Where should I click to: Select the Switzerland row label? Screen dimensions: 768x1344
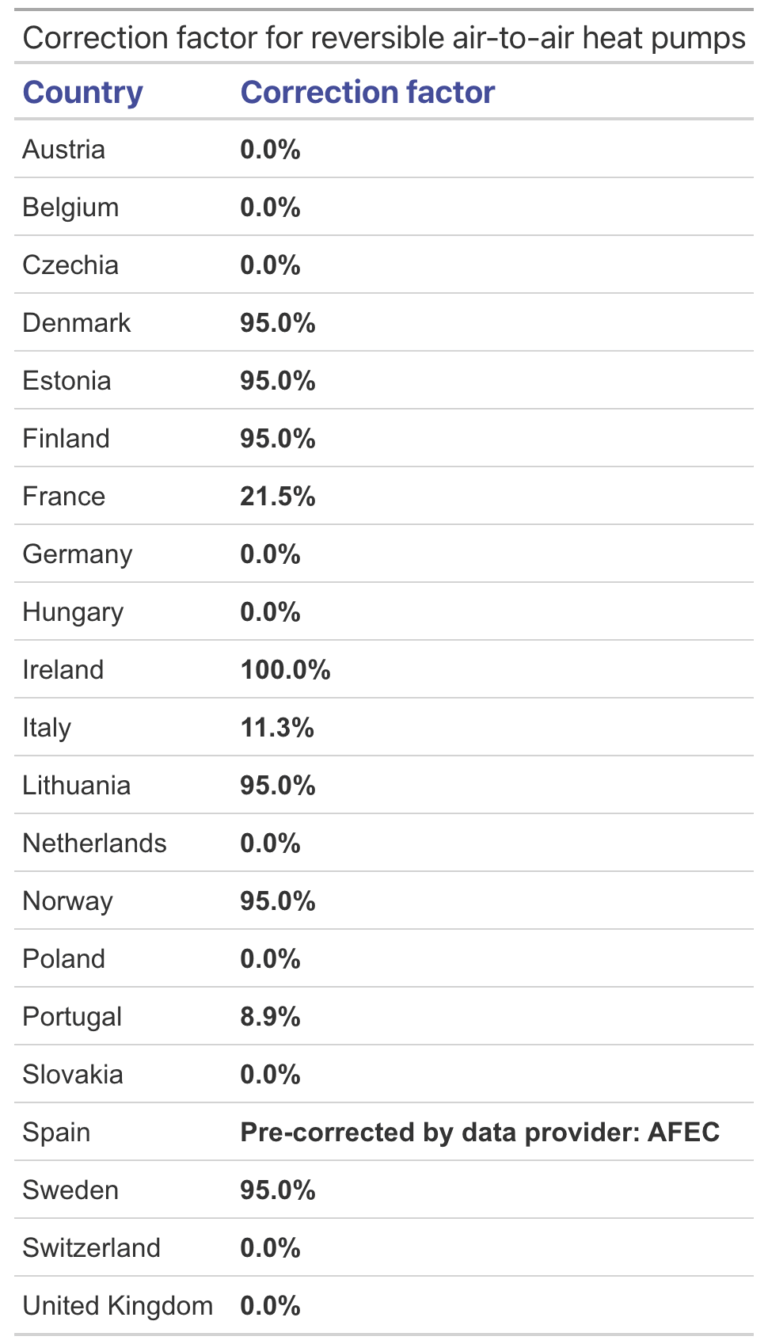click(92, 1247)
